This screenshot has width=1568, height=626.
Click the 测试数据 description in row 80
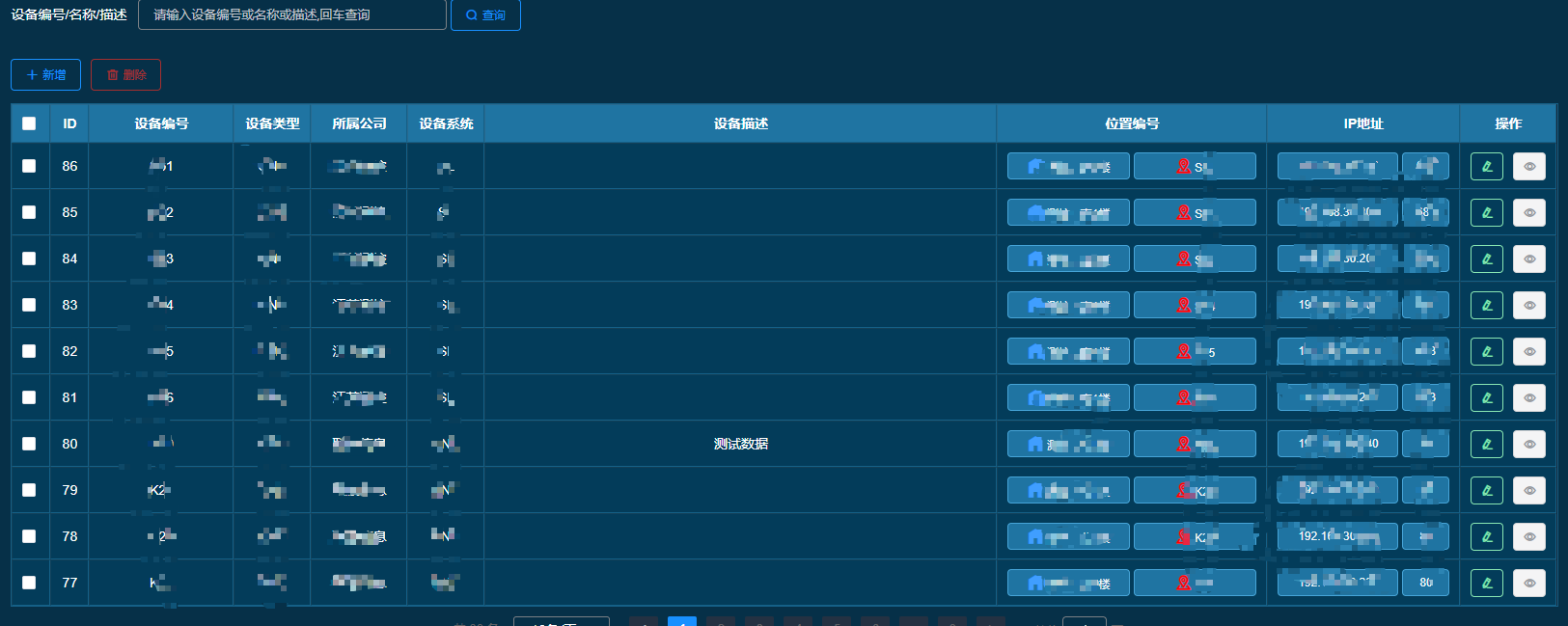[740, 444]
